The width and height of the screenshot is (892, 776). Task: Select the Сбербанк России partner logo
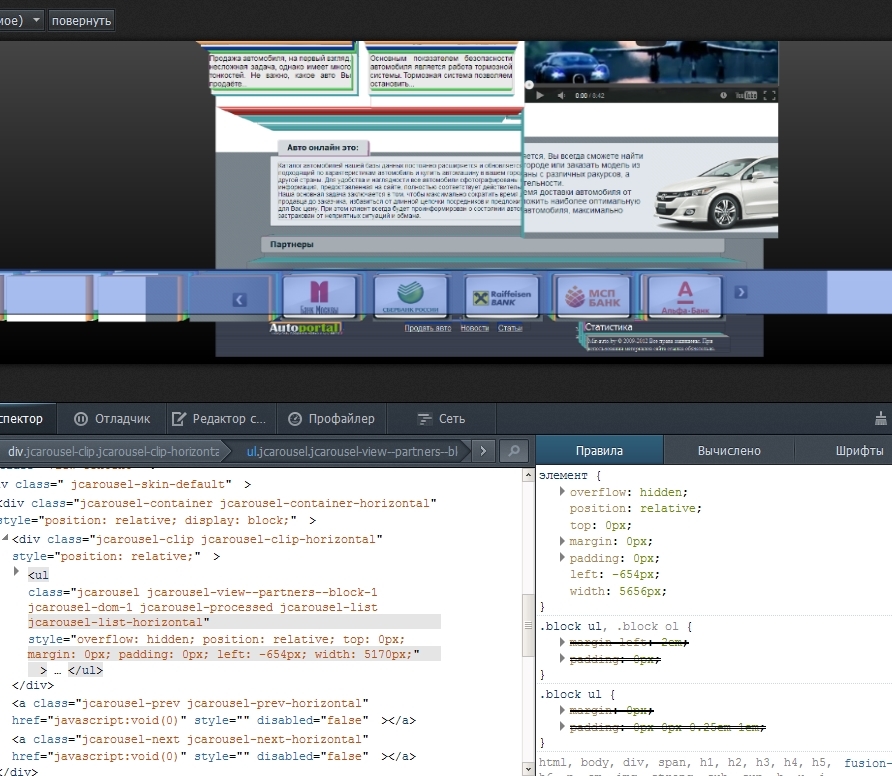pyautogui.click(x=410, y=297)
